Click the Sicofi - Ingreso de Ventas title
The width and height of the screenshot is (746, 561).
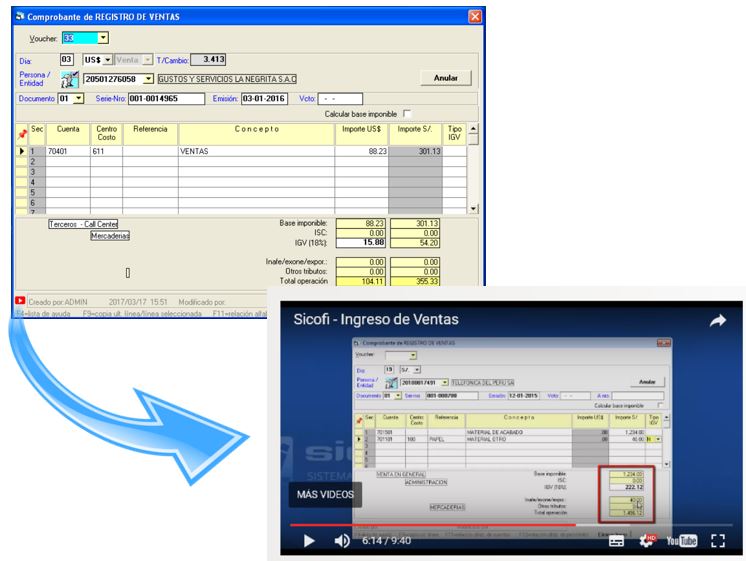[376, 319]
